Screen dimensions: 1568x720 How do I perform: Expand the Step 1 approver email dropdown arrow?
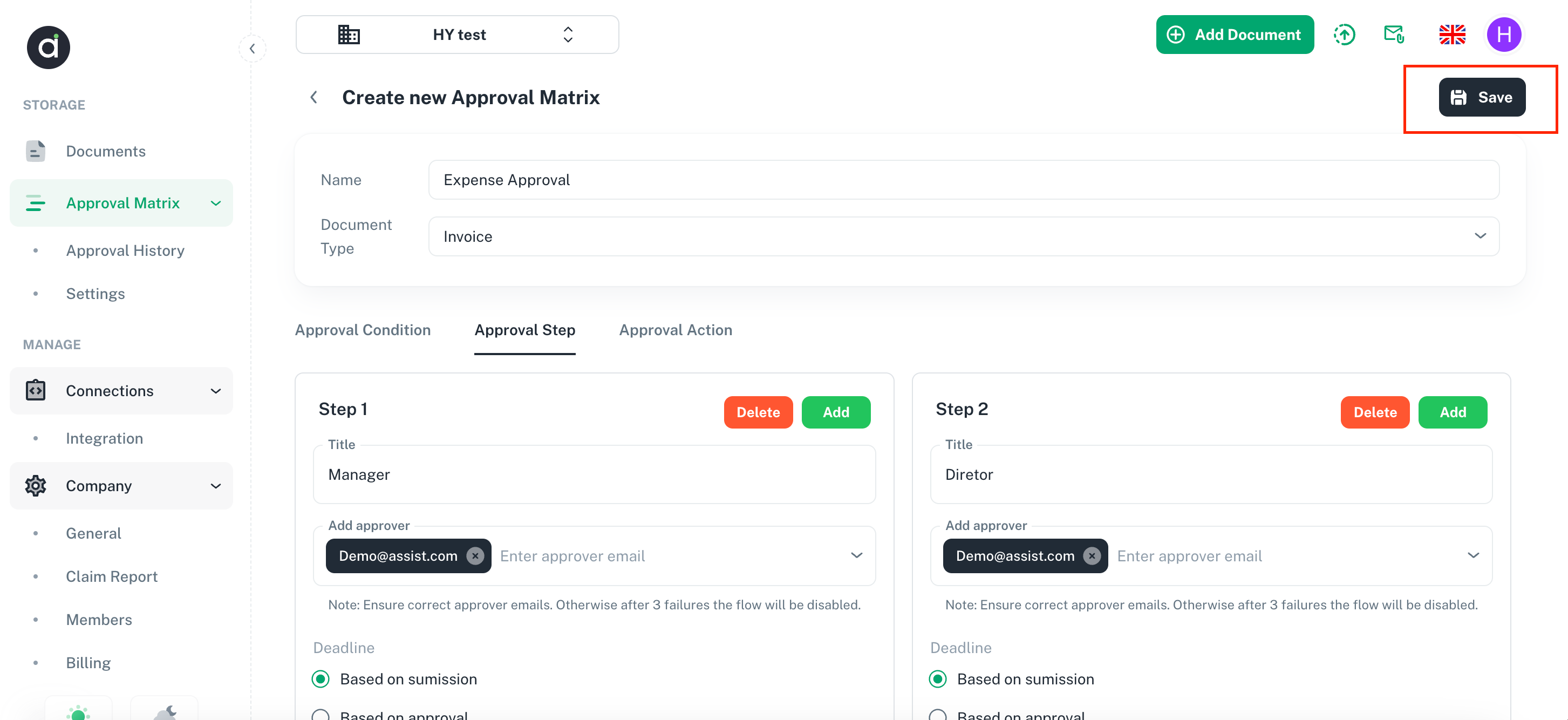[856, 556]
